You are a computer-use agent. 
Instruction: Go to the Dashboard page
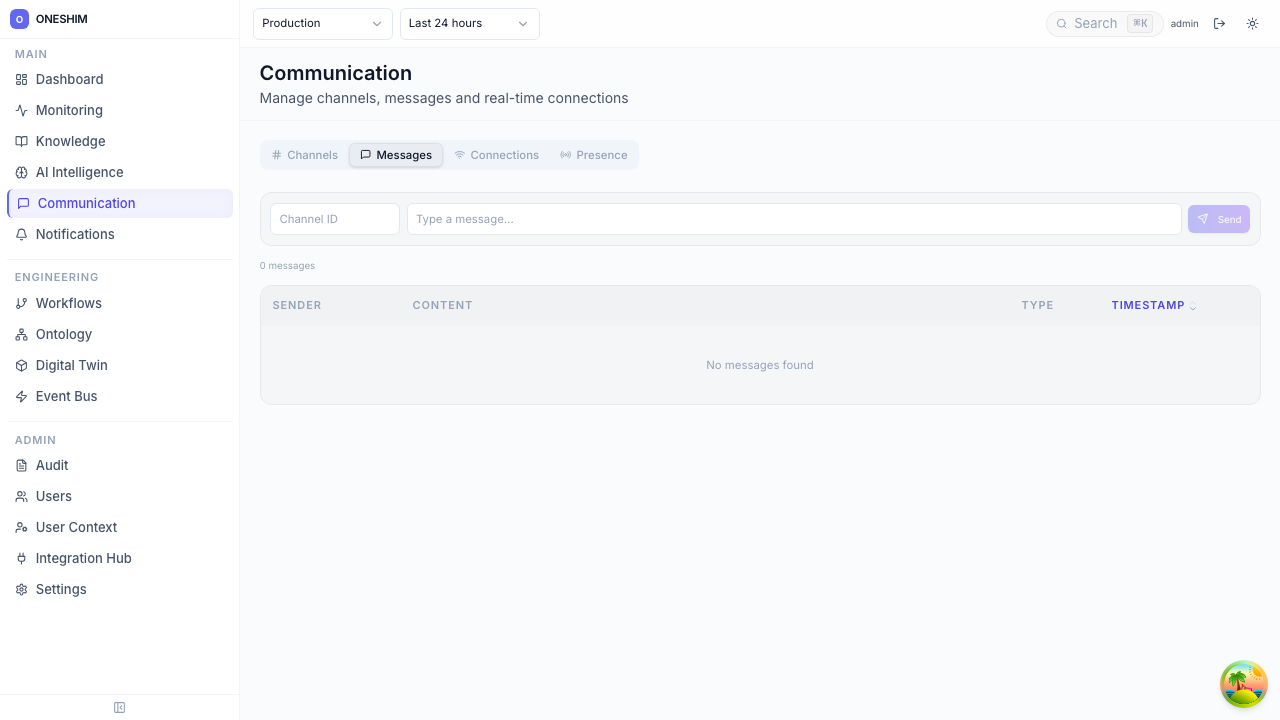click(x=69, y=80)
